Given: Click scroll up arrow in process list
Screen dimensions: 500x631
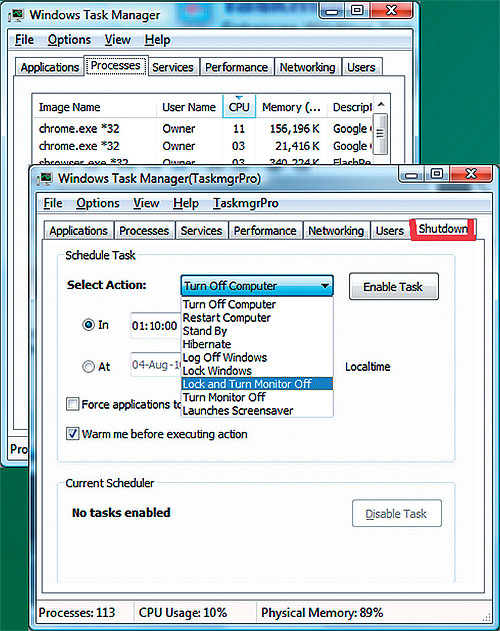Looking at the screenshot, I should (381, 105).
